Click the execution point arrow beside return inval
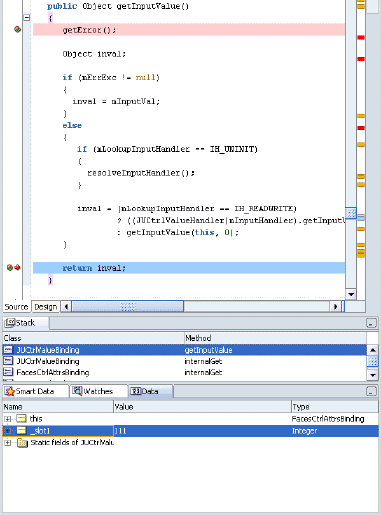This screenshot has height=515, width=381. (x=17, y=268)
